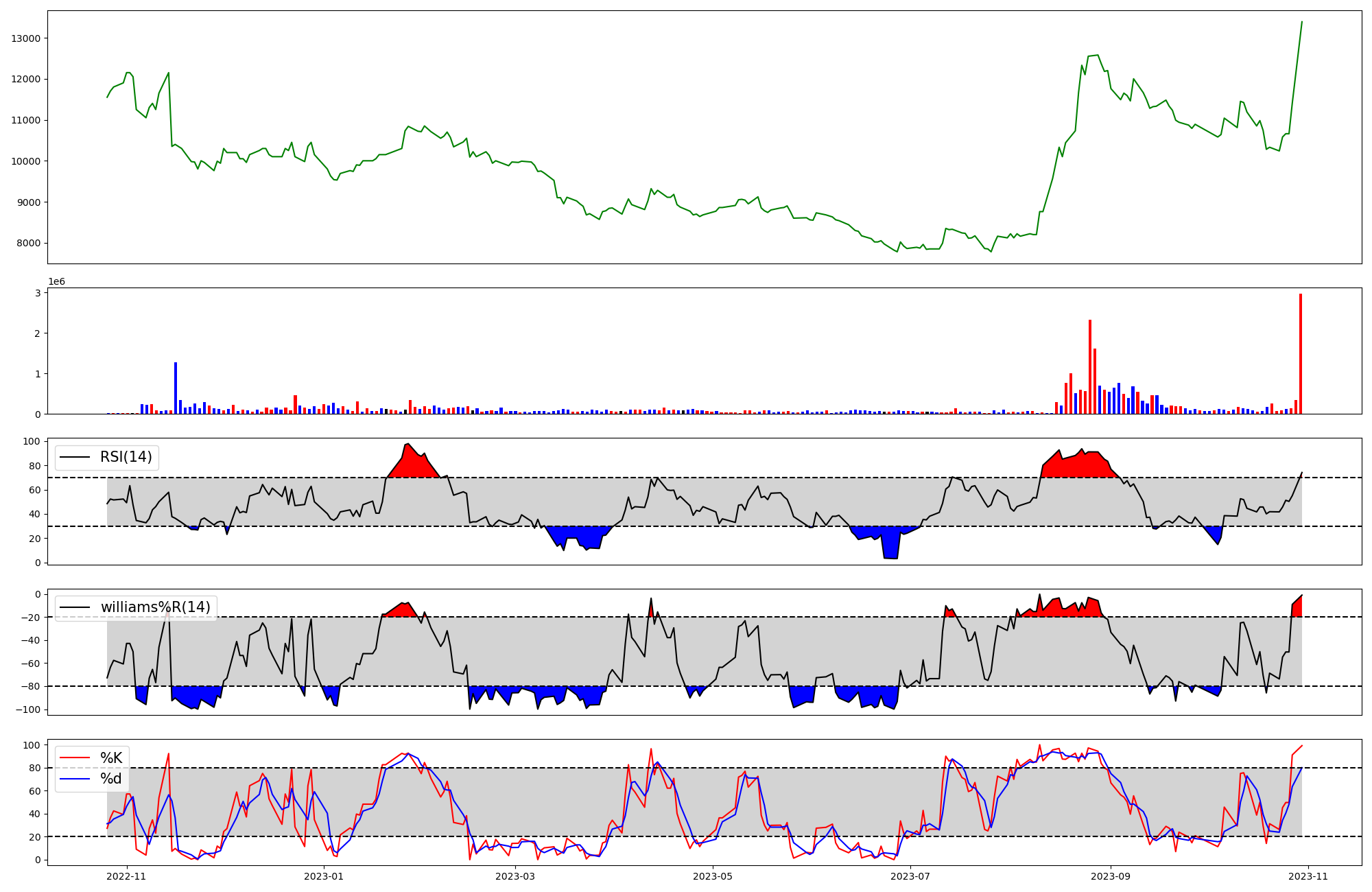Viewport: 1372px width, 892px height.
Task: Click the 2023-01 x-axis tick label
Action: [x=323, y=876]
